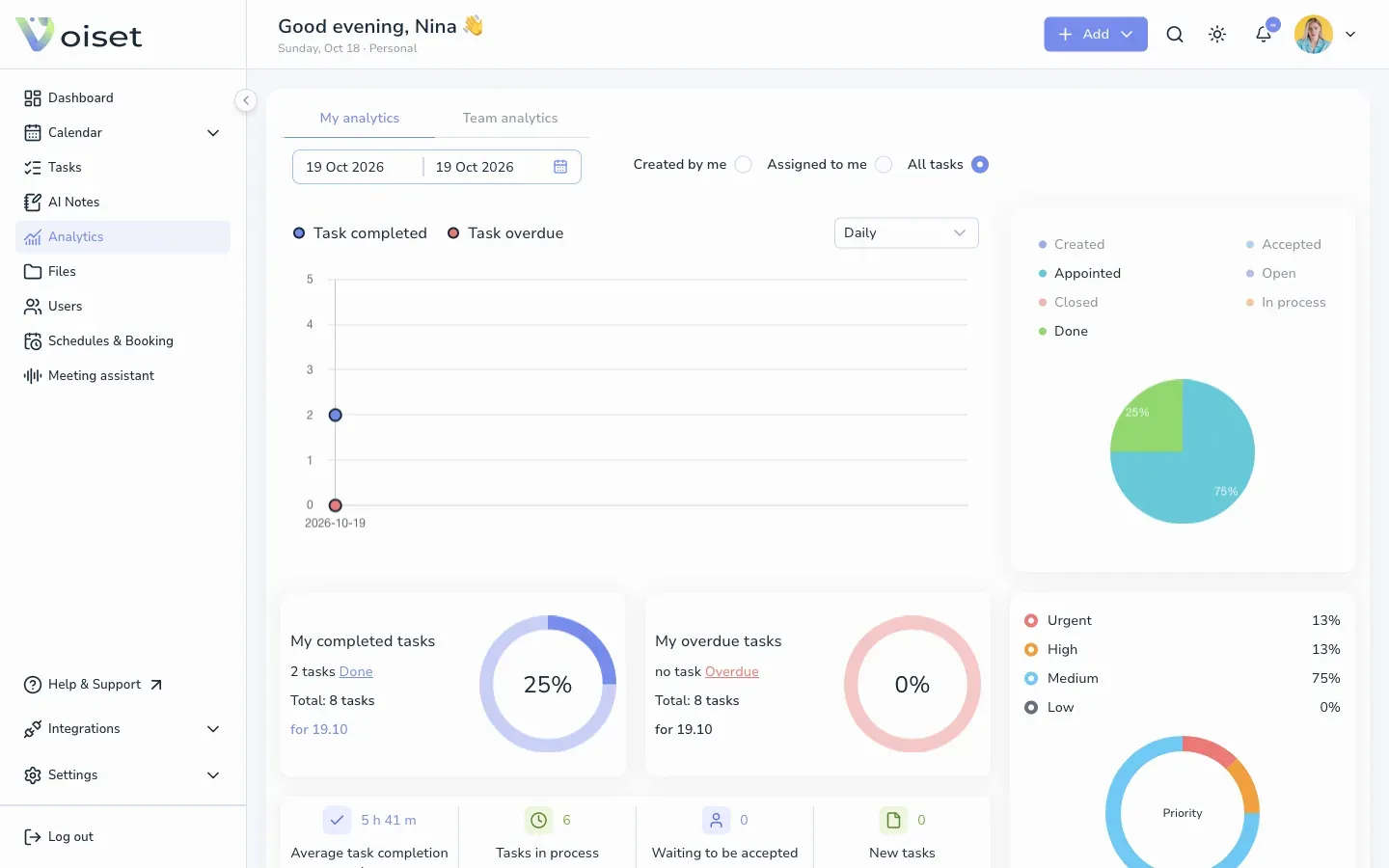Select Created by me radio button
Viewport: 1389px width, 868px height.
point(743,165)
